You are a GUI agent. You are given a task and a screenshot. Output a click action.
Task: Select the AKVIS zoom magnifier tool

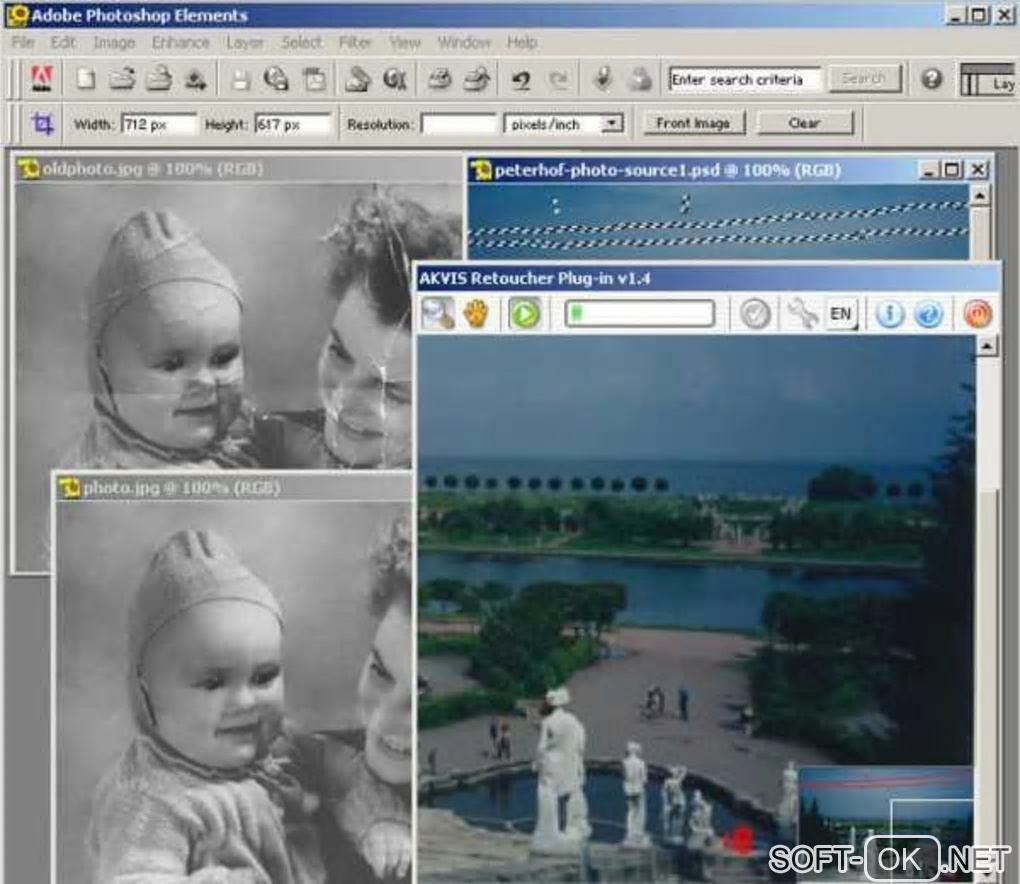pos(437,314)
